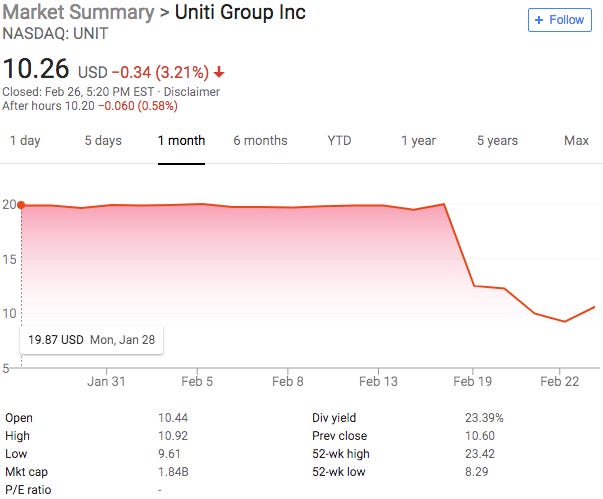
Task: Switch to YTD view
Action: (x=339, y=141)
